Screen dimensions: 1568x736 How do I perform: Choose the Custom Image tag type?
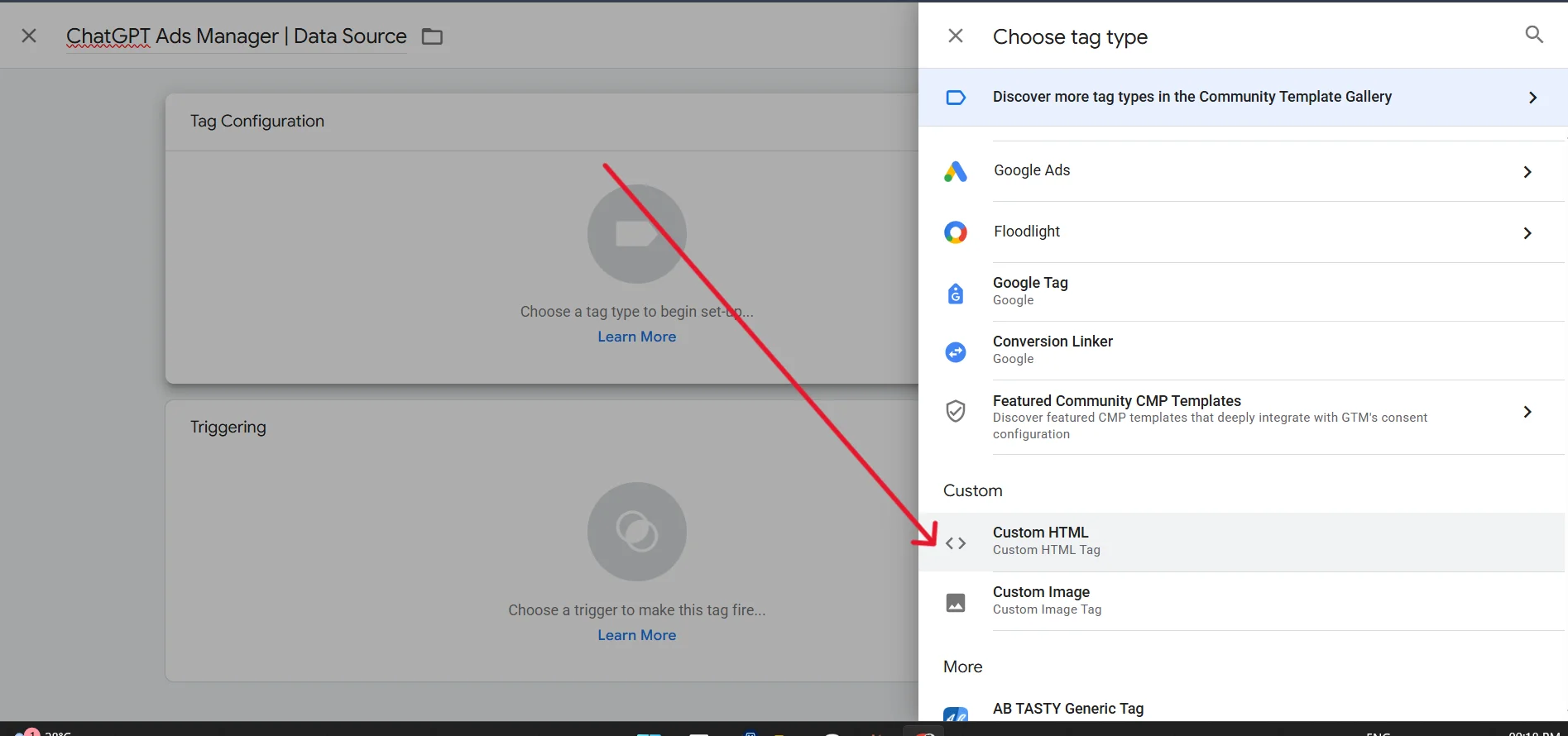[1241, 601]
